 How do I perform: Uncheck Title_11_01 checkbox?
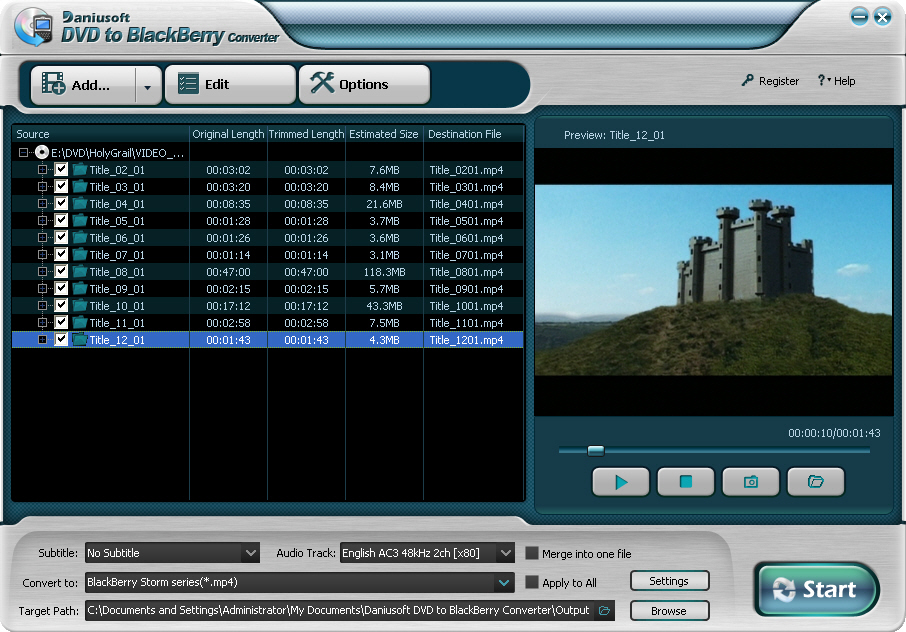click(61, 322)
